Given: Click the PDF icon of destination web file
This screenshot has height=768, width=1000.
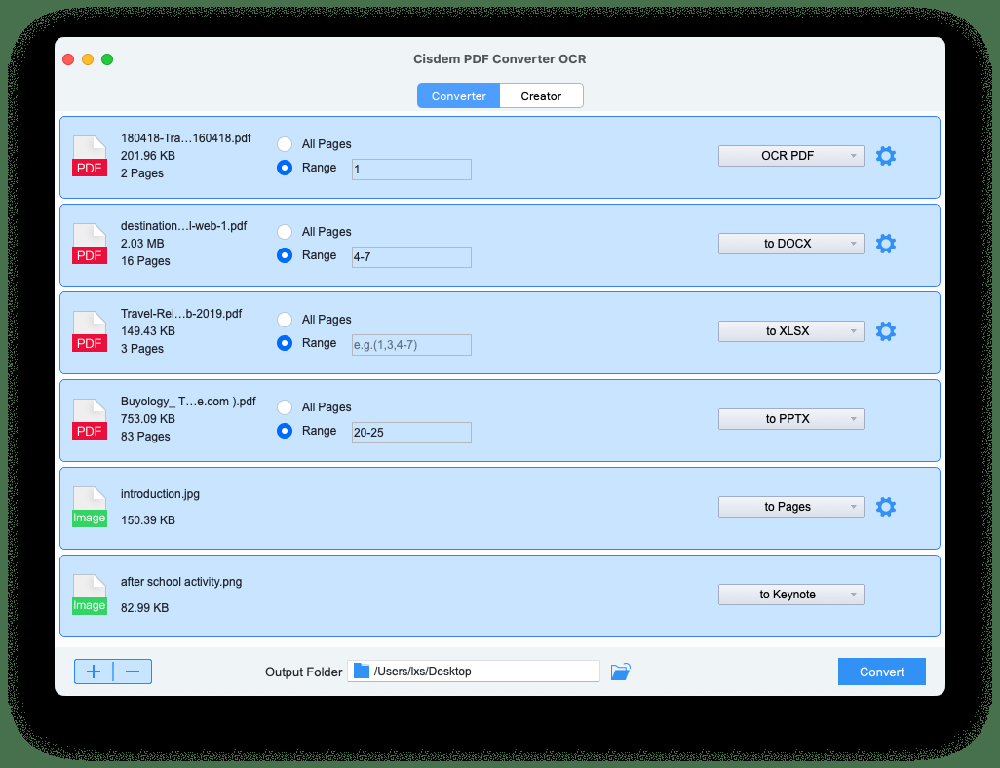Looking at the screenshot, I should pyautogui.click(x=89, y=244).
